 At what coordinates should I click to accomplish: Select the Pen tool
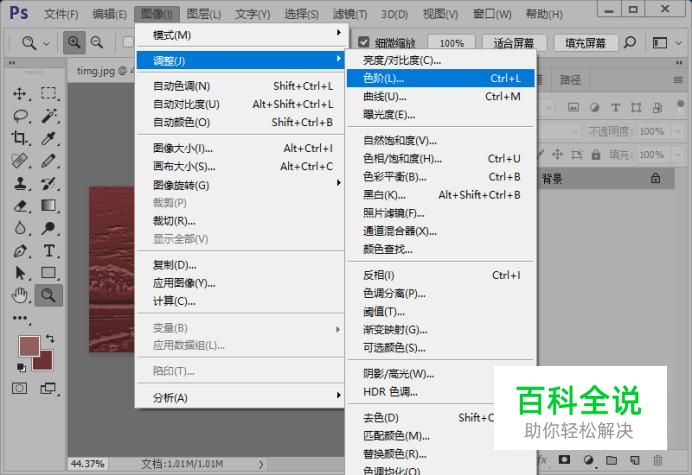click(x=20, y=251)
